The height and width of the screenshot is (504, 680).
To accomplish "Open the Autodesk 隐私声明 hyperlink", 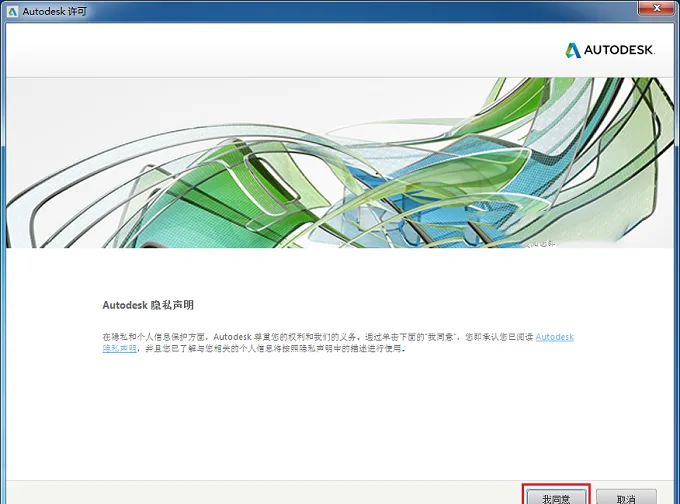I will [x=554, y=337].
